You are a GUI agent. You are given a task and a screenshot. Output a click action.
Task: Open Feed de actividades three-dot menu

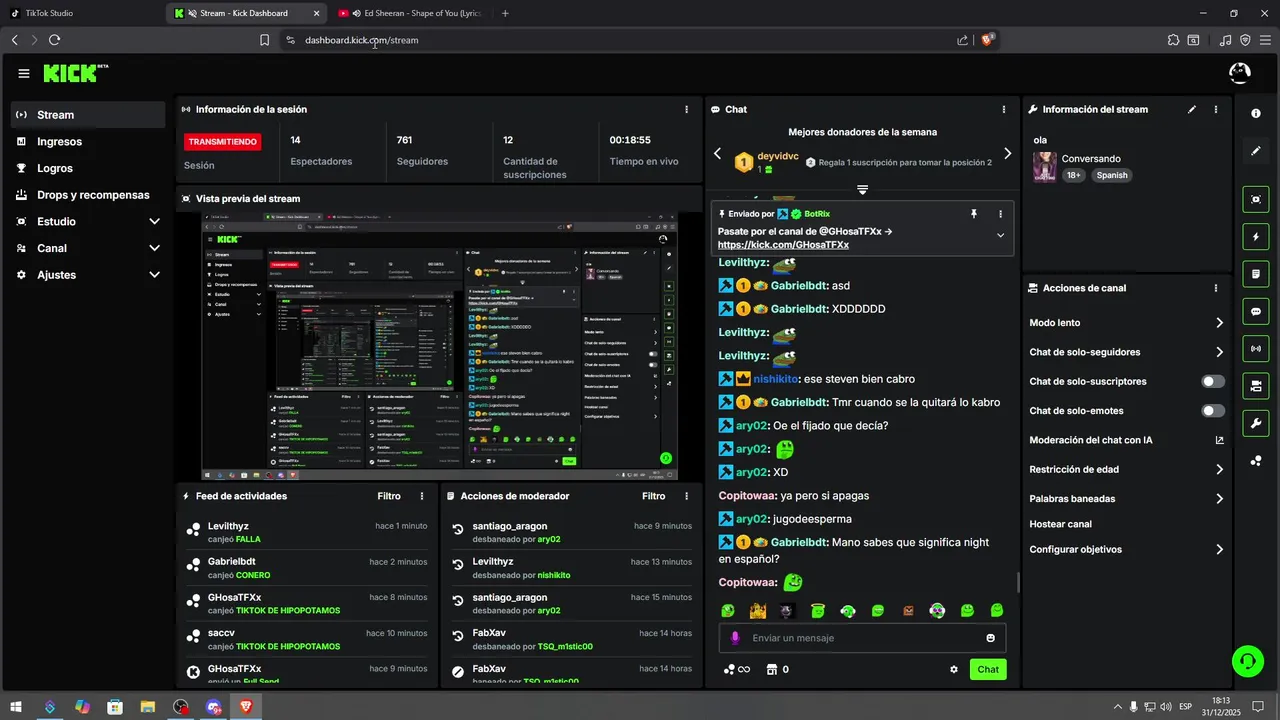tap(422, 496)
